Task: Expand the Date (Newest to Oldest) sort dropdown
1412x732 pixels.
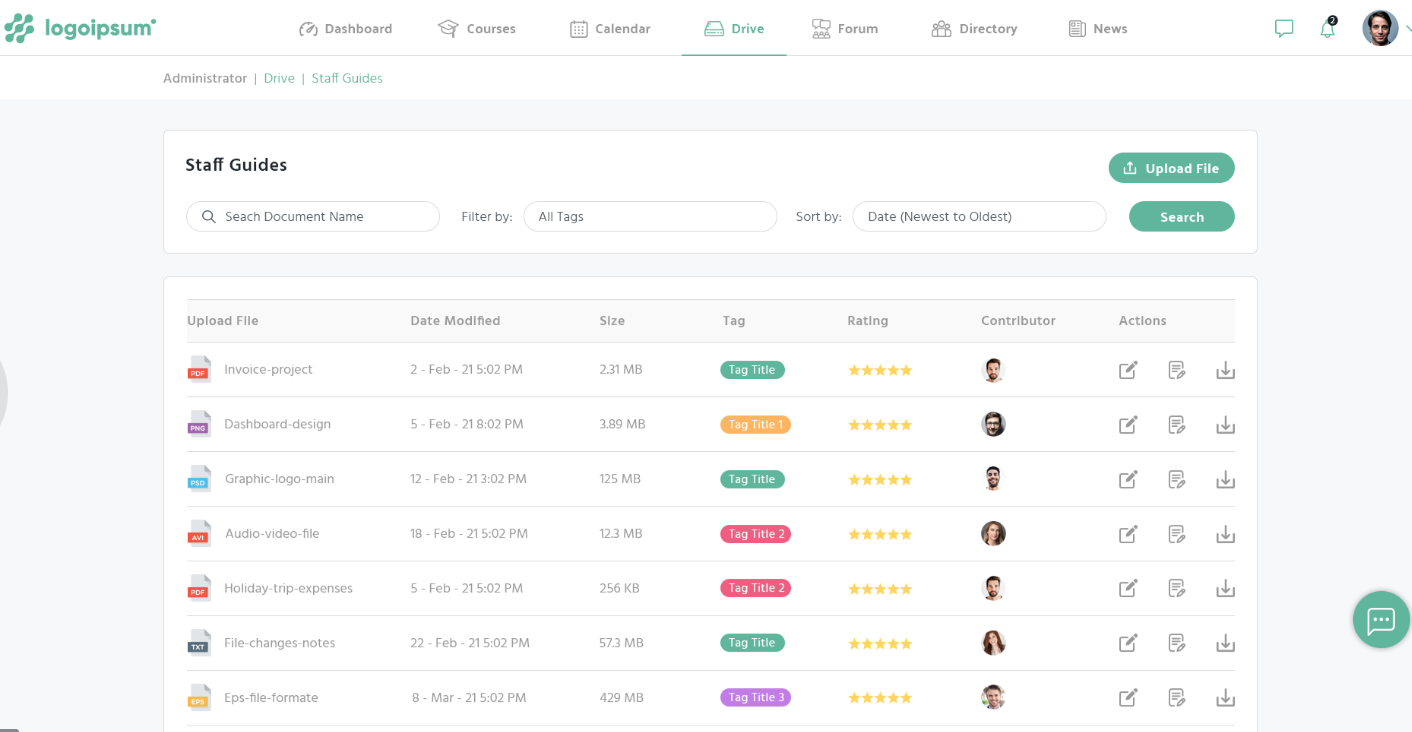Action: coord(979,217)
